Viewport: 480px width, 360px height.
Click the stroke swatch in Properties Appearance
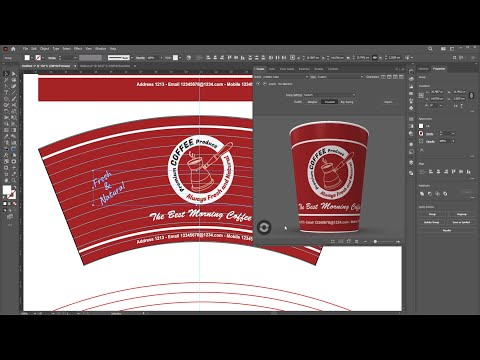[421, 133]
